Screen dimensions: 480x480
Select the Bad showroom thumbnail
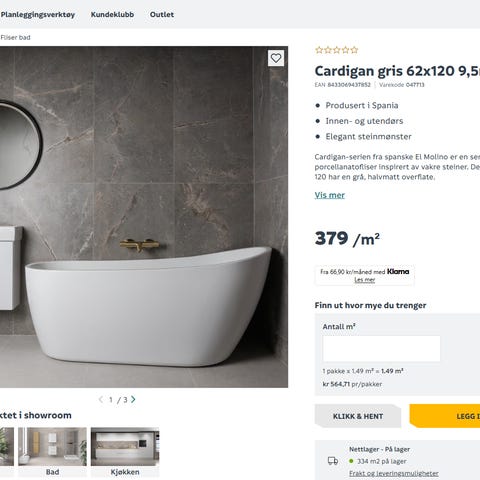[52, 452]
